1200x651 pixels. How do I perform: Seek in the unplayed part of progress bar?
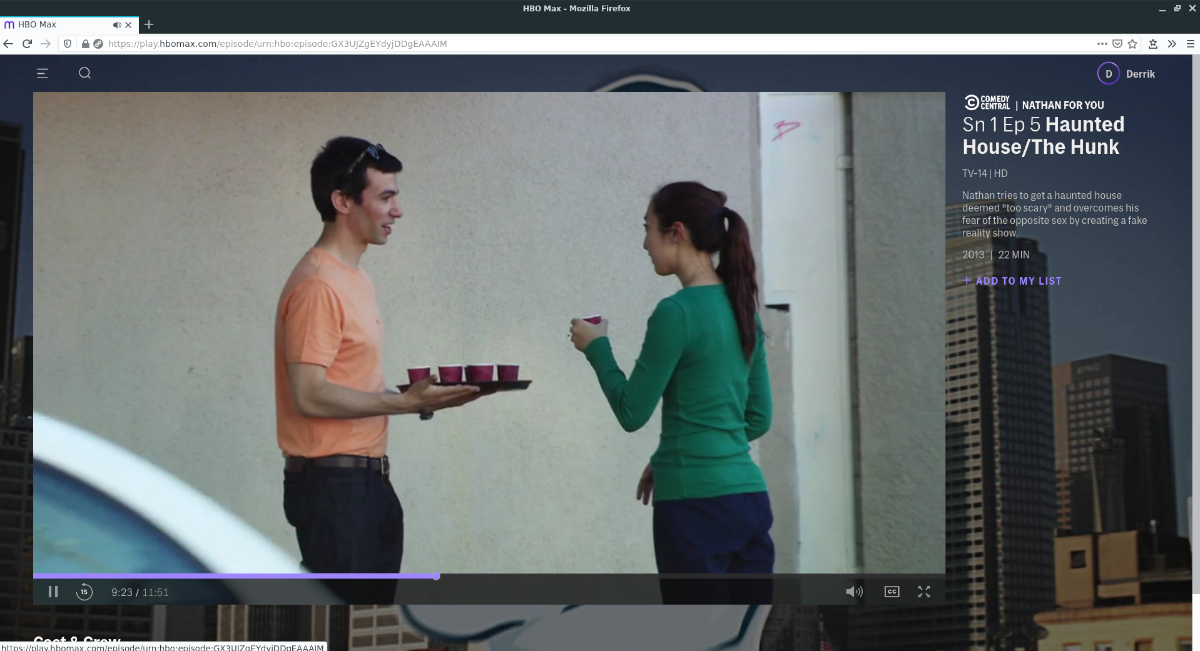click(690, 576)
